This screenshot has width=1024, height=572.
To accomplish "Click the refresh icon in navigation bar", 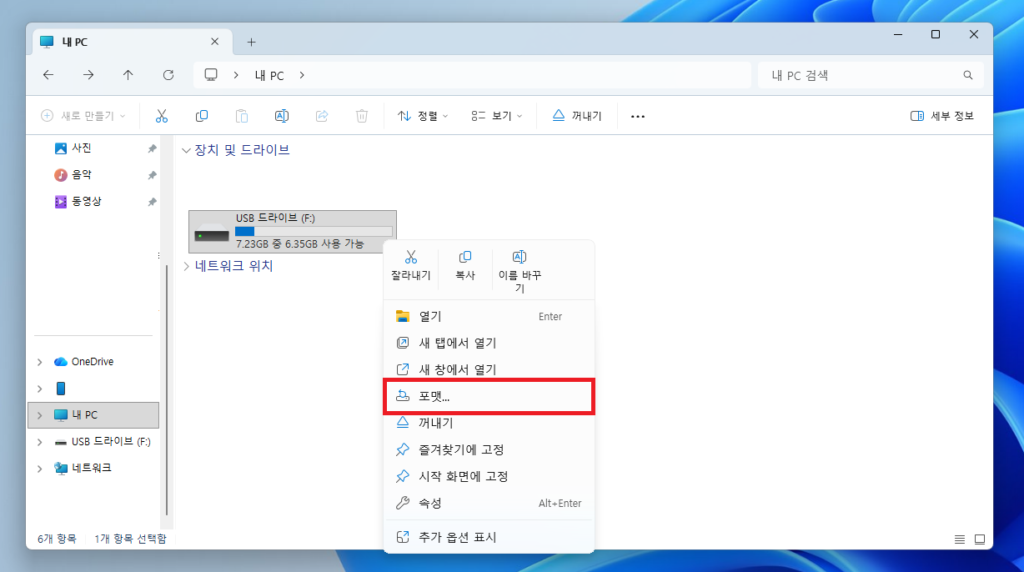I will point(168,75).
